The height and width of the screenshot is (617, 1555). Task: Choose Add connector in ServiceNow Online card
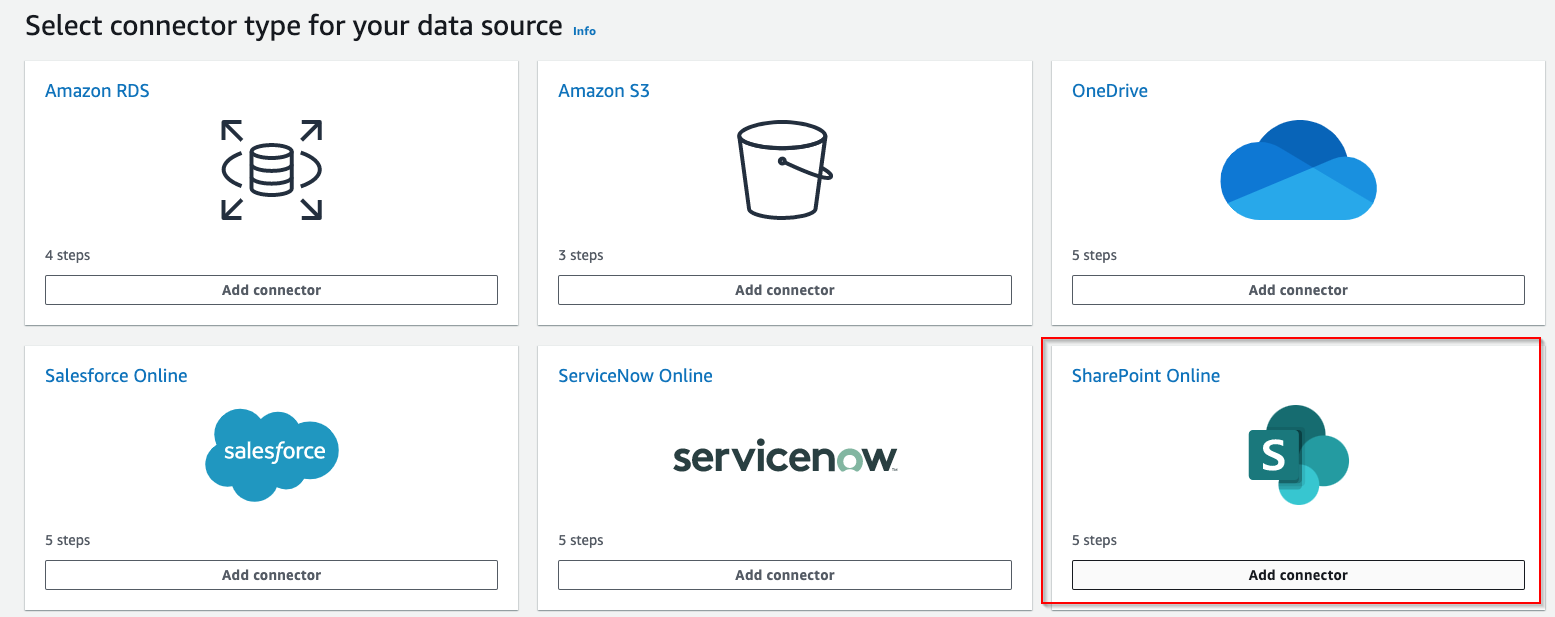784,575
